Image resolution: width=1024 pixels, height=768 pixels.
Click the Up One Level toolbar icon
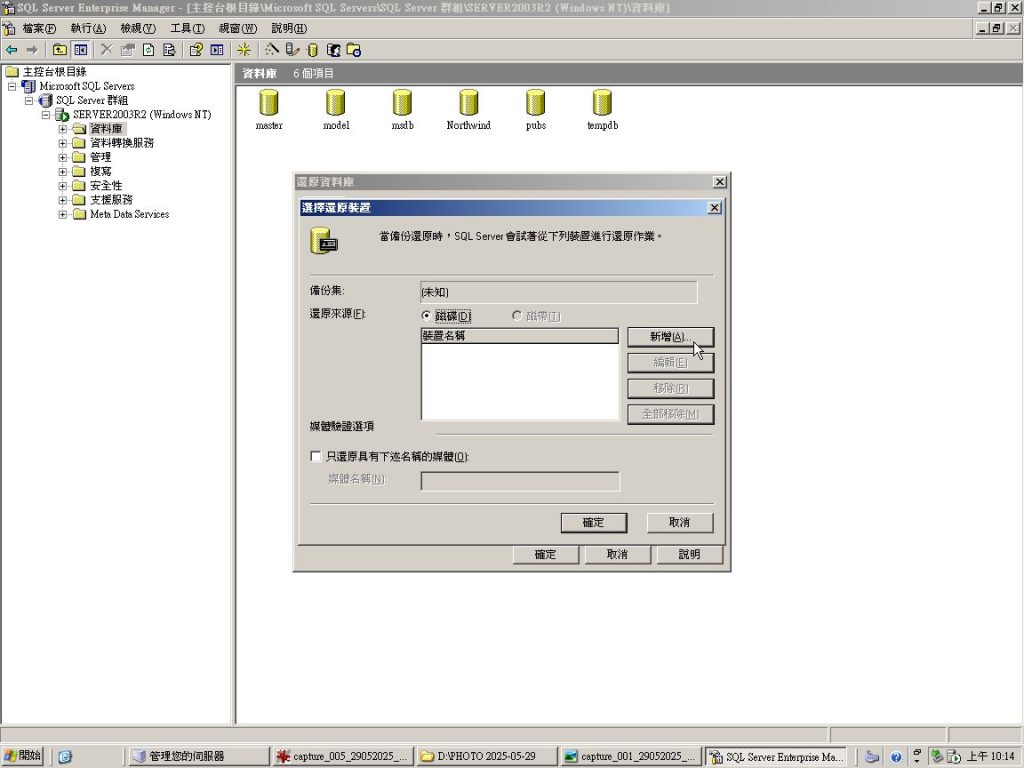click(60, 49)
